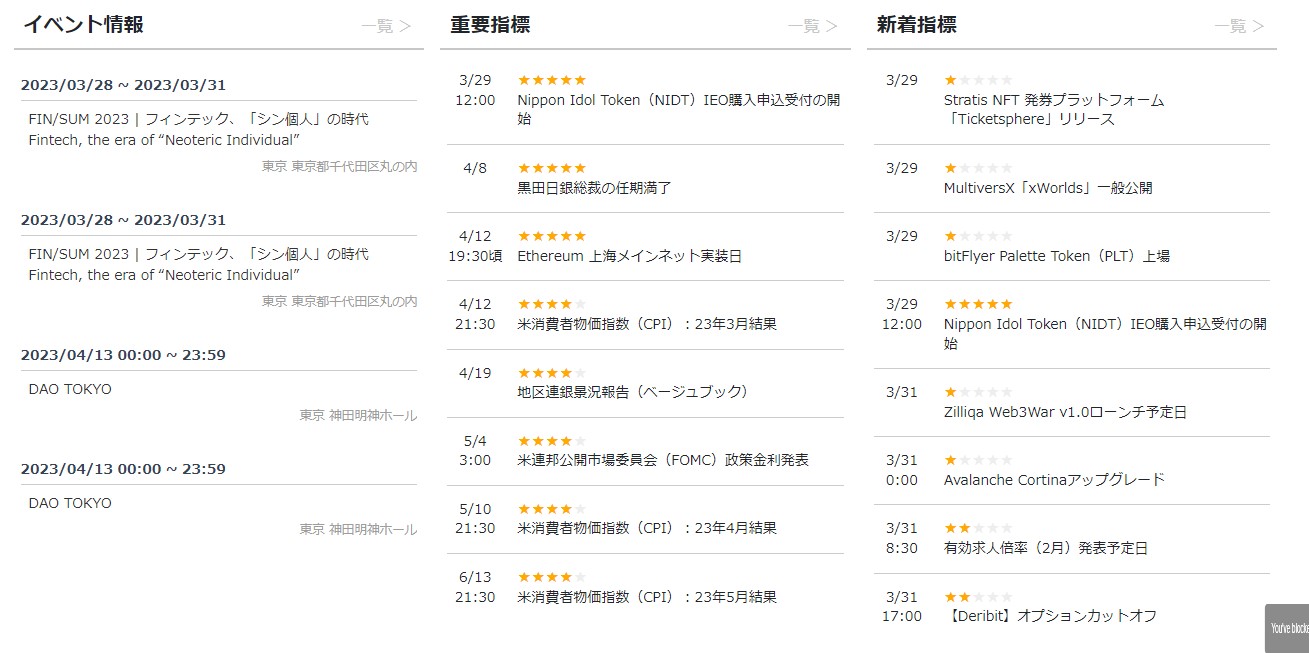Click the gray blocked-notification box at bottom right
Image resolution: width=1309 pixels, height=653 pixels.
point(1288,628)
